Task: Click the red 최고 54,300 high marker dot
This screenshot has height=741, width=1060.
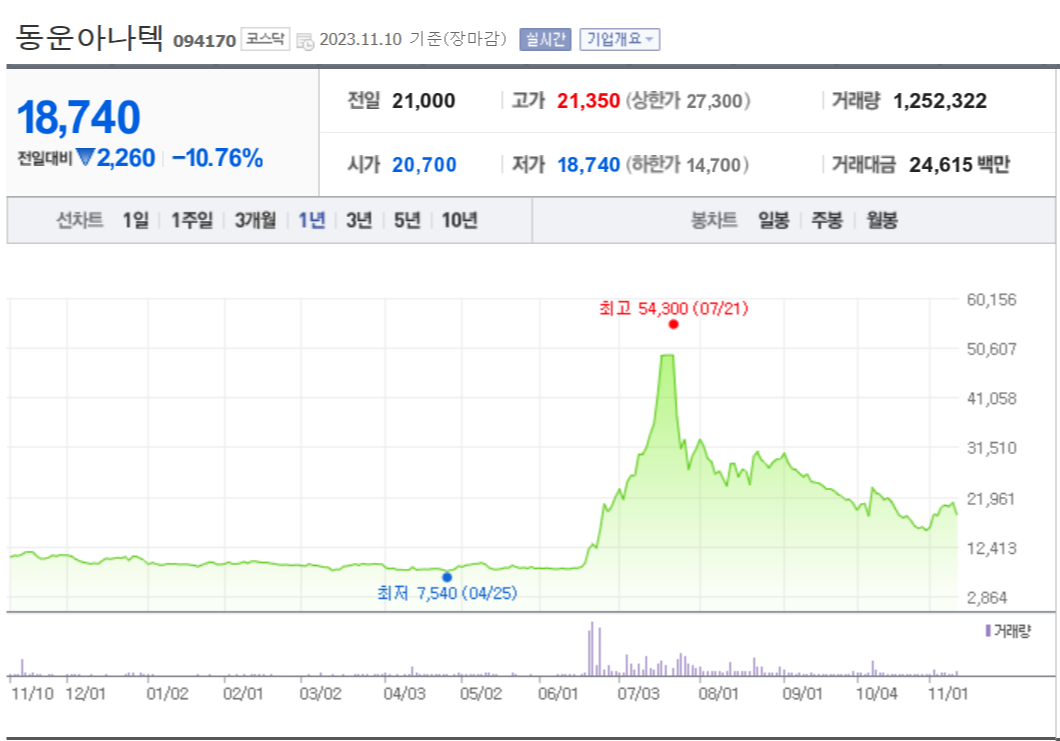Action: point(673,325)
